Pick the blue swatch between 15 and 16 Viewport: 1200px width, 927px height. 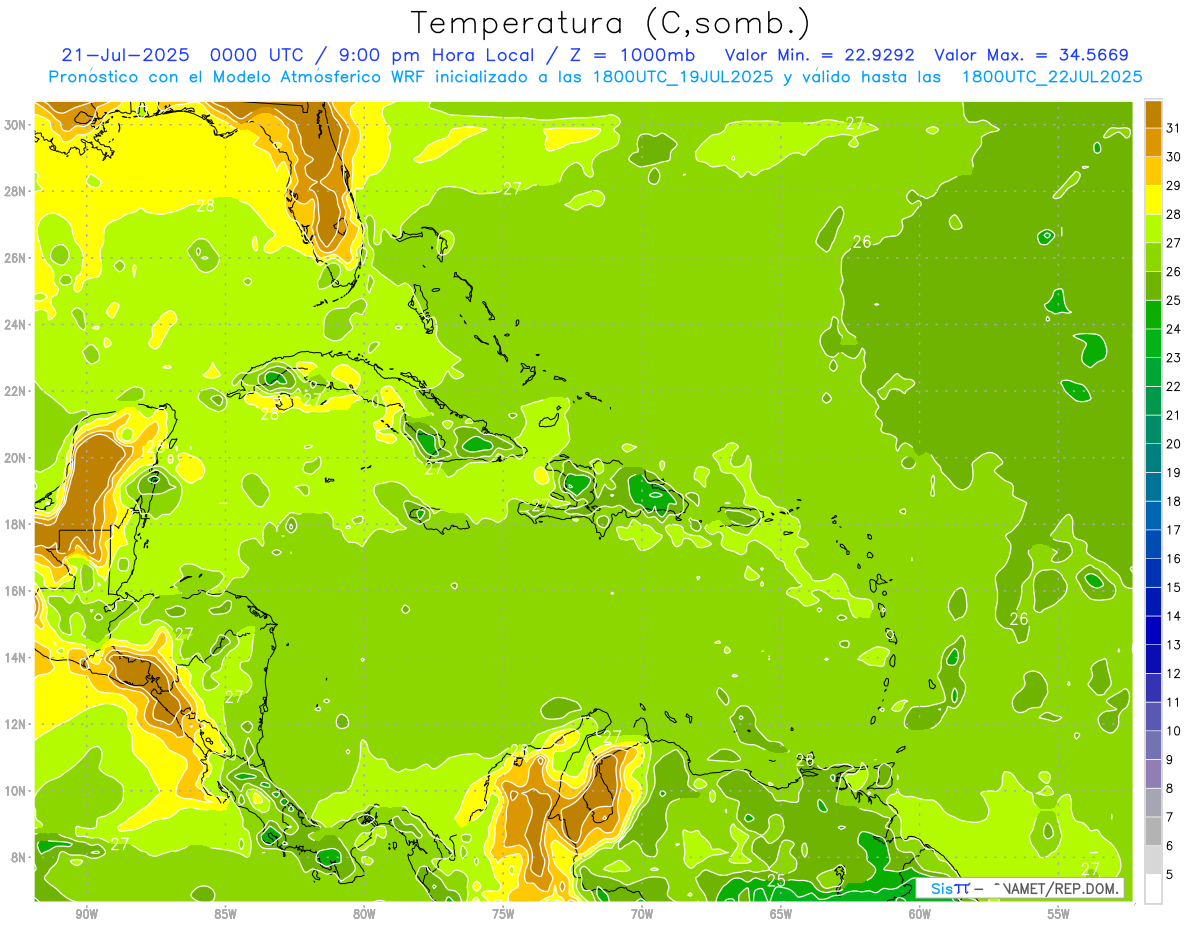pyautogui.click(x=1153, y=572)
